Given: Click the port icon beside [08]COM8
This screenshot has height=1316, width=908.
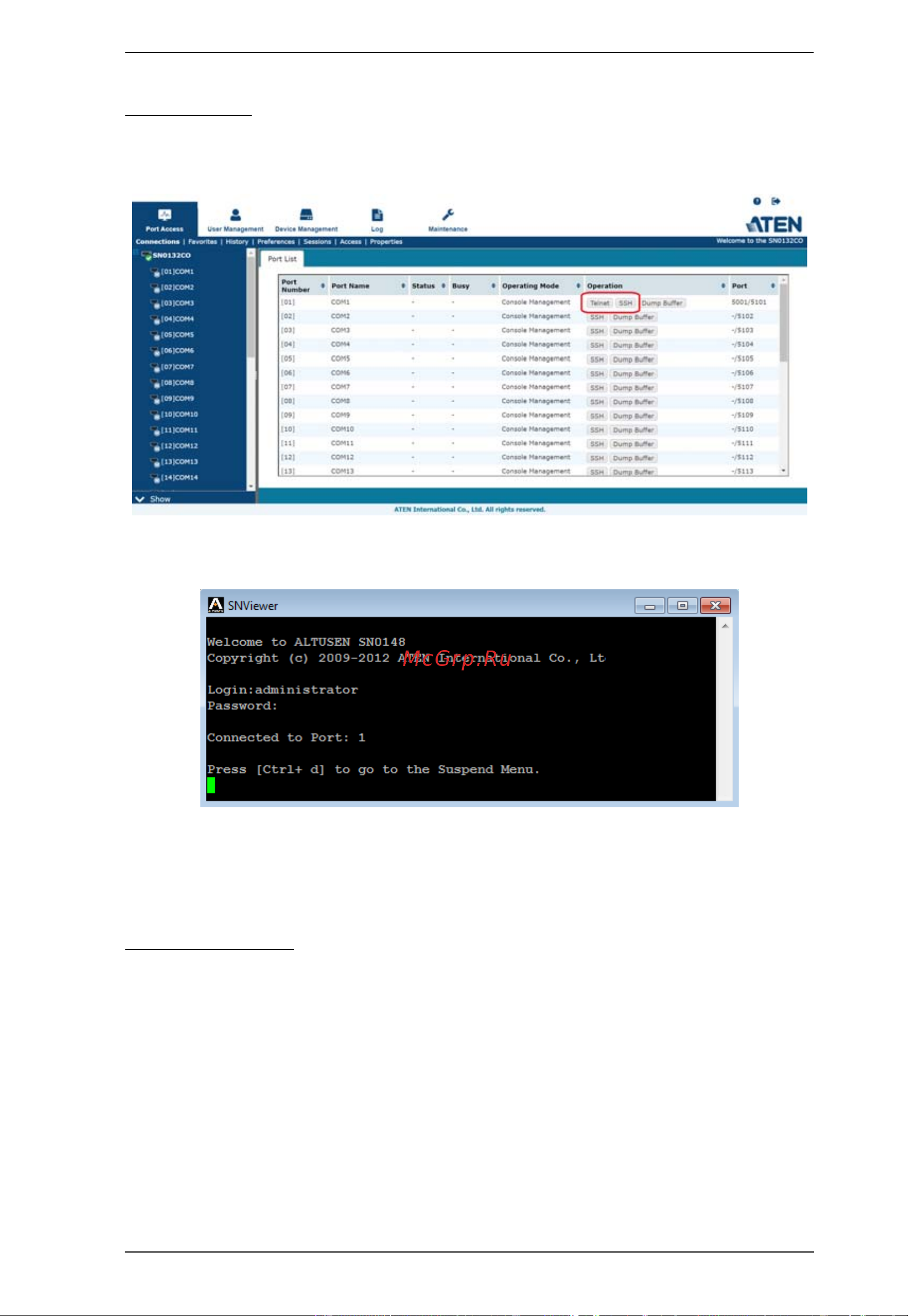Looking at the screenshot, I should [155, 384].
